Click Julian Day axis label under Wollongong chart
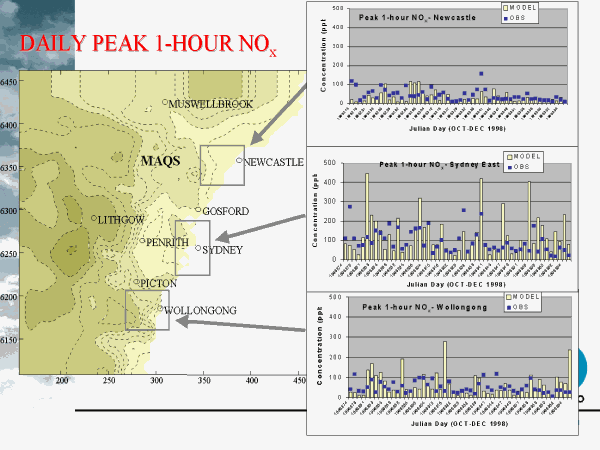 460,424
